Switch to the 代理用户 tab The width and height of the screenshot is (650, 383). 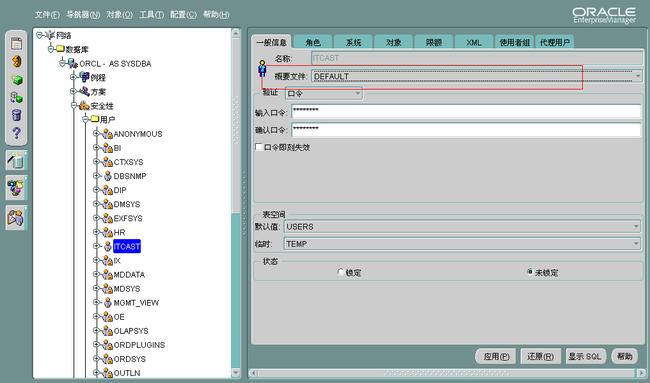554,42
